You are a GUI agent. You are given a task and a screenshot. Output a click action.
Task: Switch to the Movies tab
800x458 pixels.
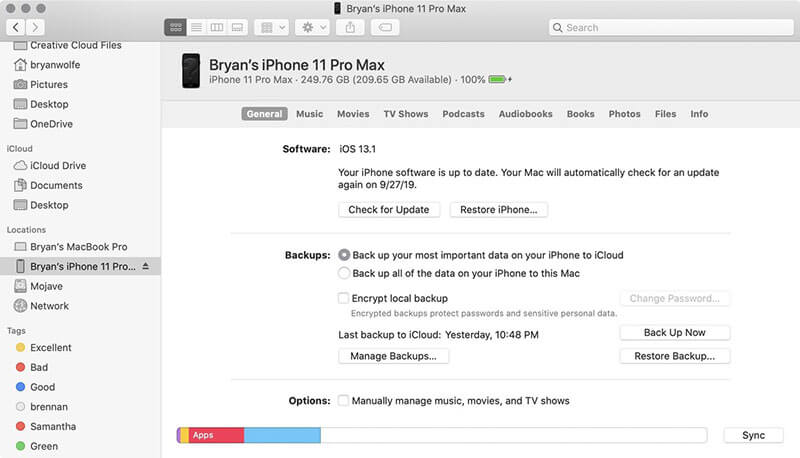(353, 114)
